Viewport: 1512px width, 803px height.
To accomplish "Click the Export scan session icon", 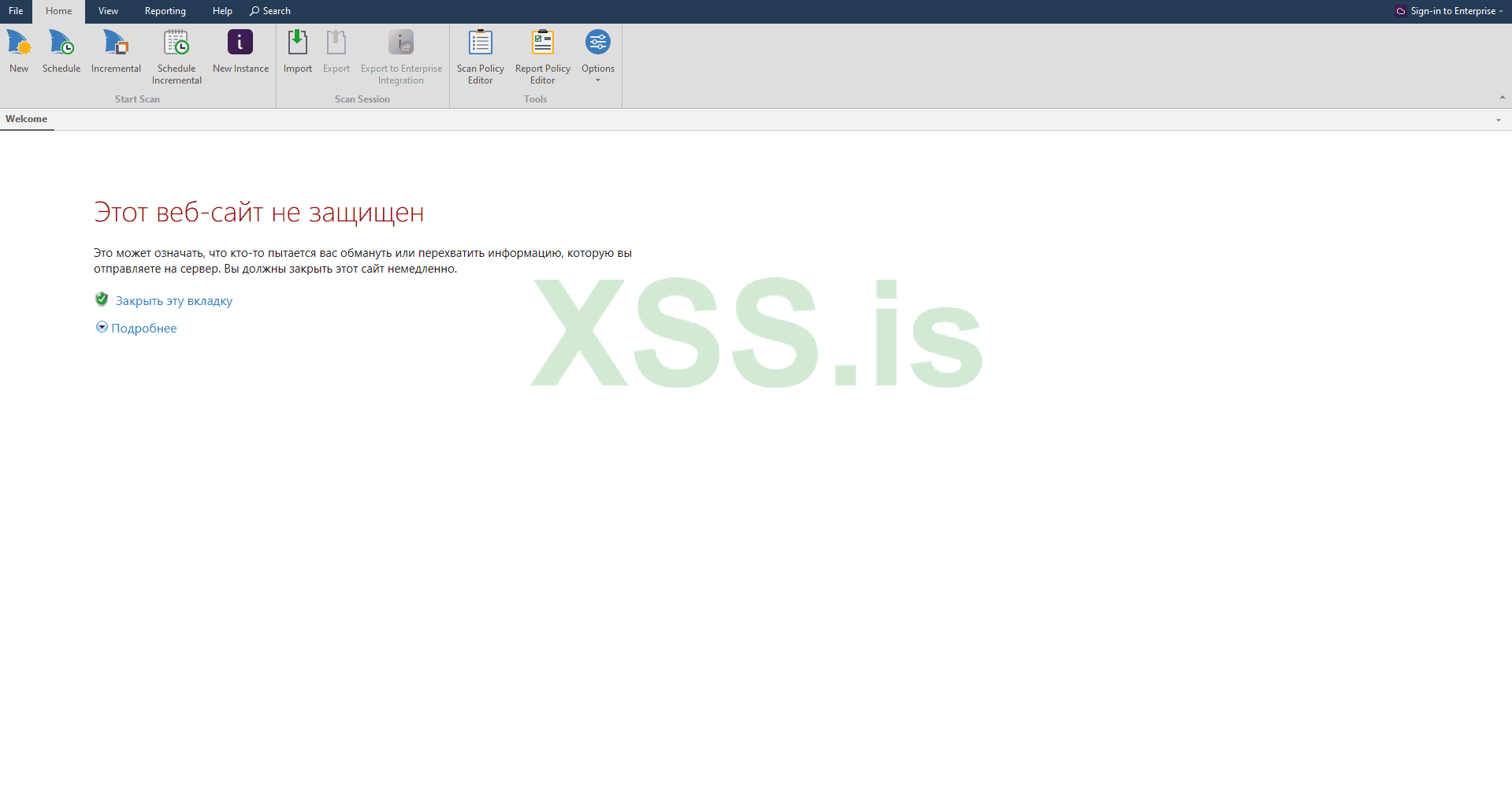I will tap(336, 42).
